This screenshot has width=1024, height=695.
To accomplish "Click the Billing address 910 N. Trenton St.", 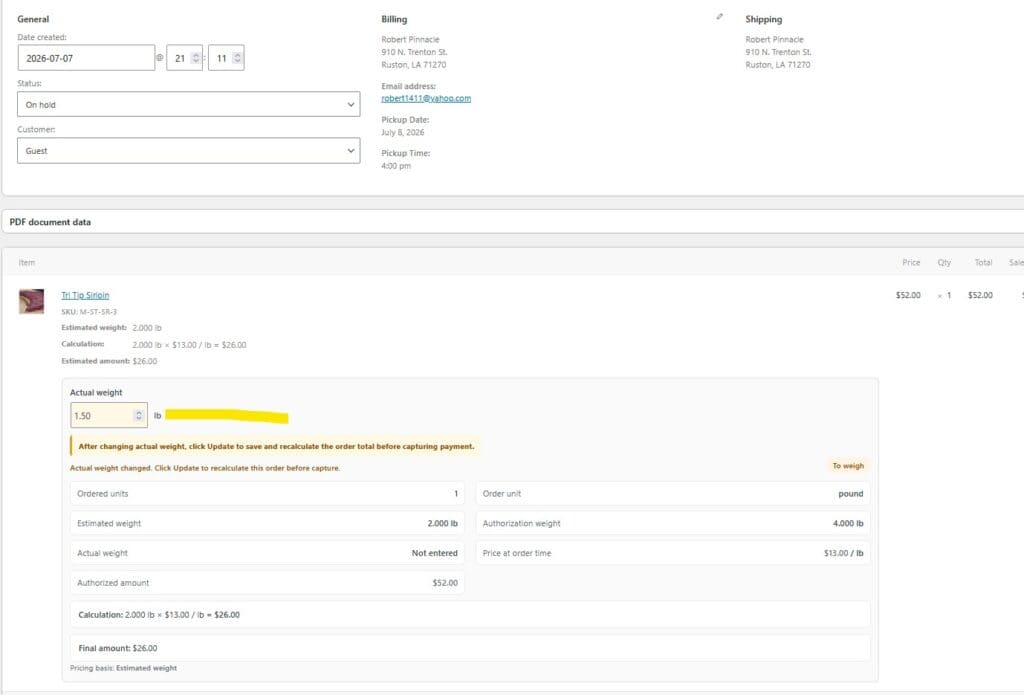I will [x=414, y=52].
